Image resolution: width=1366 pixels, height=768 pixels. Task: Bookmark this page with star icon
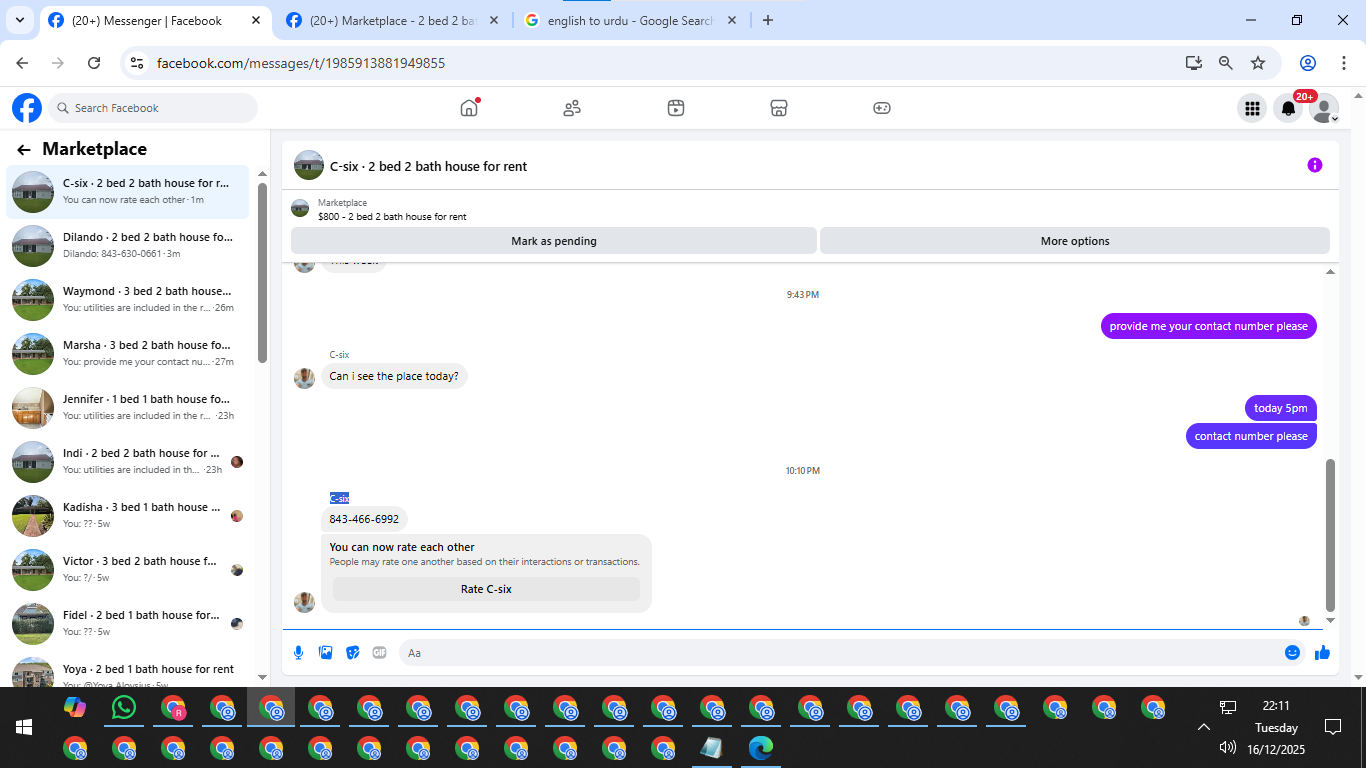pos(1258,63)
